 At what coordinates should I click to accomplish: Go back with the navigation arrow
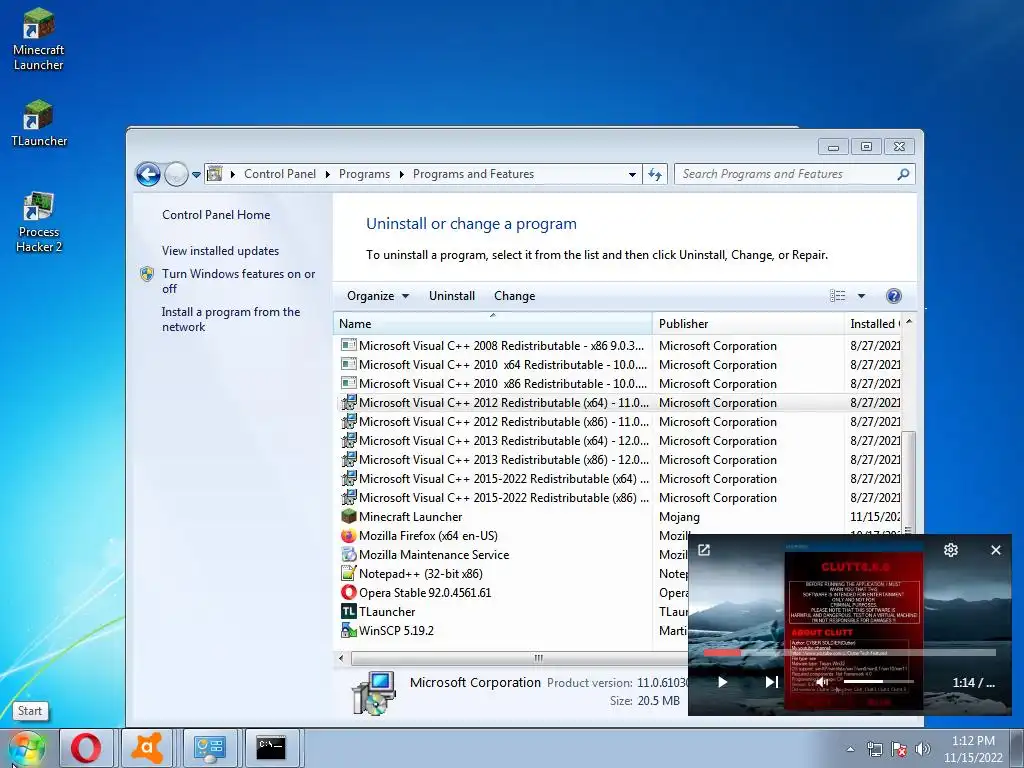click(148, 174)
